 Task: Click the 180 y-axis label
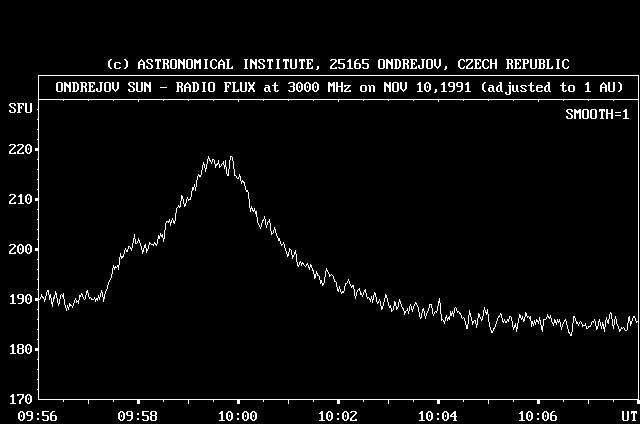click(x=19, y=349)
